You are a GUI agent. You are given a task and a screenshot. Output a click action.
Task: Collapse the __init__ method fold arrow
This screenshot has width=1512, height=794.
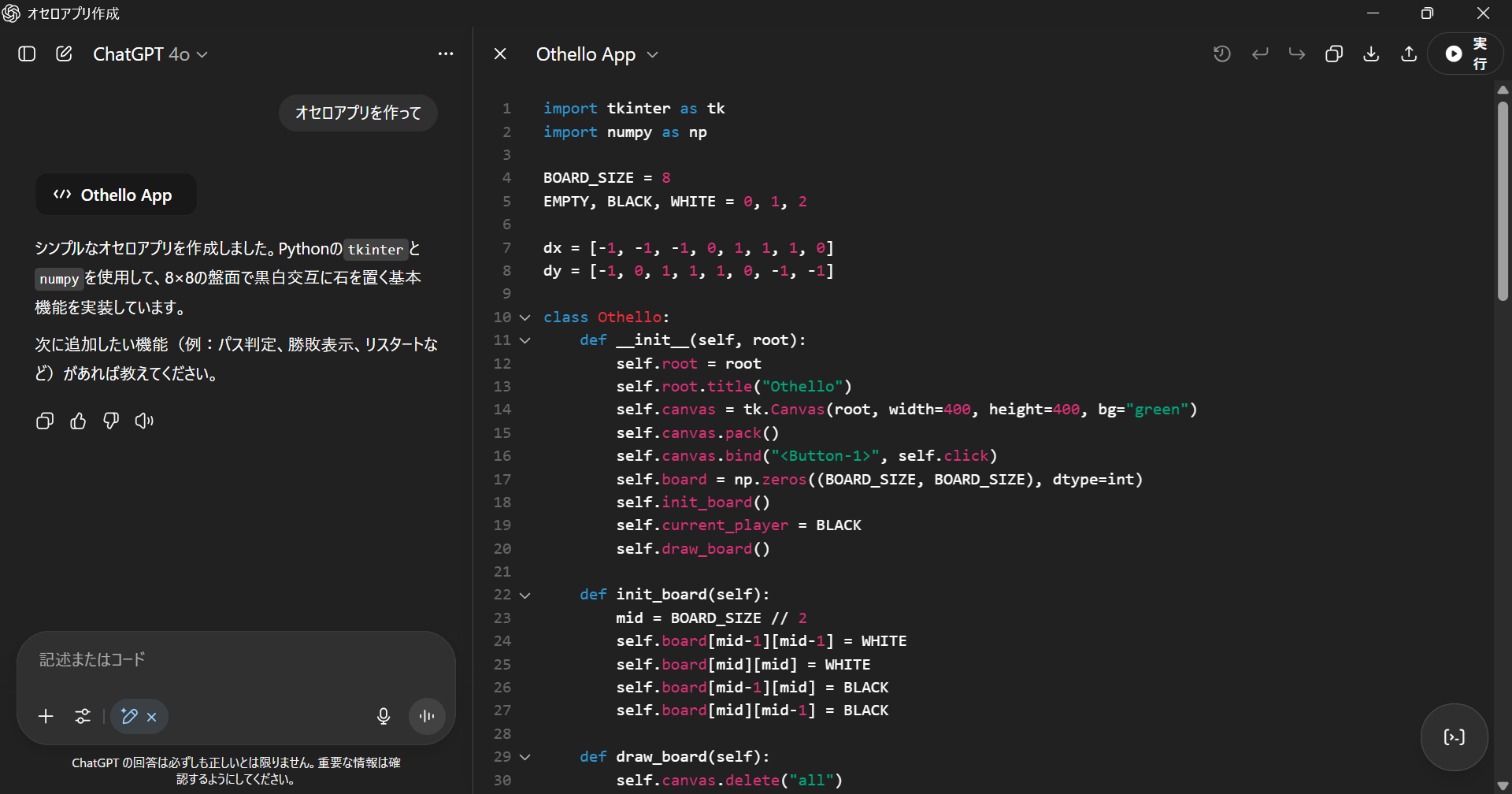point(525,340)
